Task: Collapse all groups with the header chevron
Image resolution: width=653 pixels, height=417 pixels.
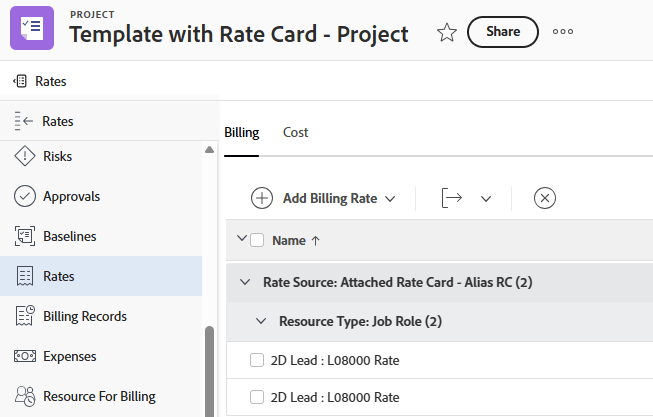Action: click(x=242, y=238)
